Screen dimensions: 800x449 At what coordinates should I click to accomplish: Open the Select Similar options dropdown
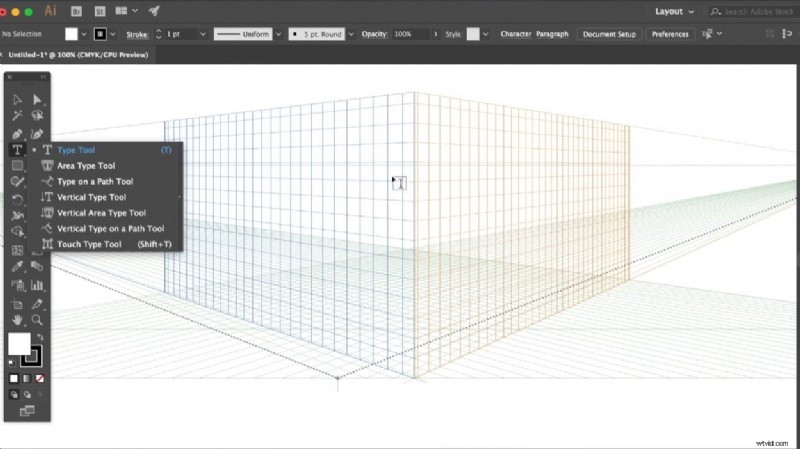click(x=719, y=34)
